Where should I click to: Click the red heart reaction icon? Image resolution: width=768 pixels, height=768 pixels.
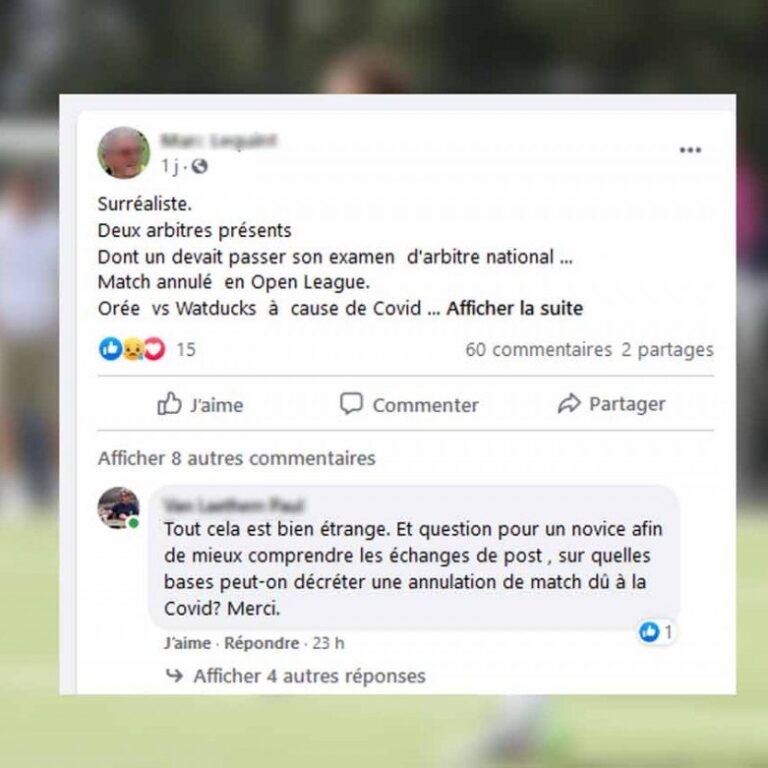coord(154,349)
